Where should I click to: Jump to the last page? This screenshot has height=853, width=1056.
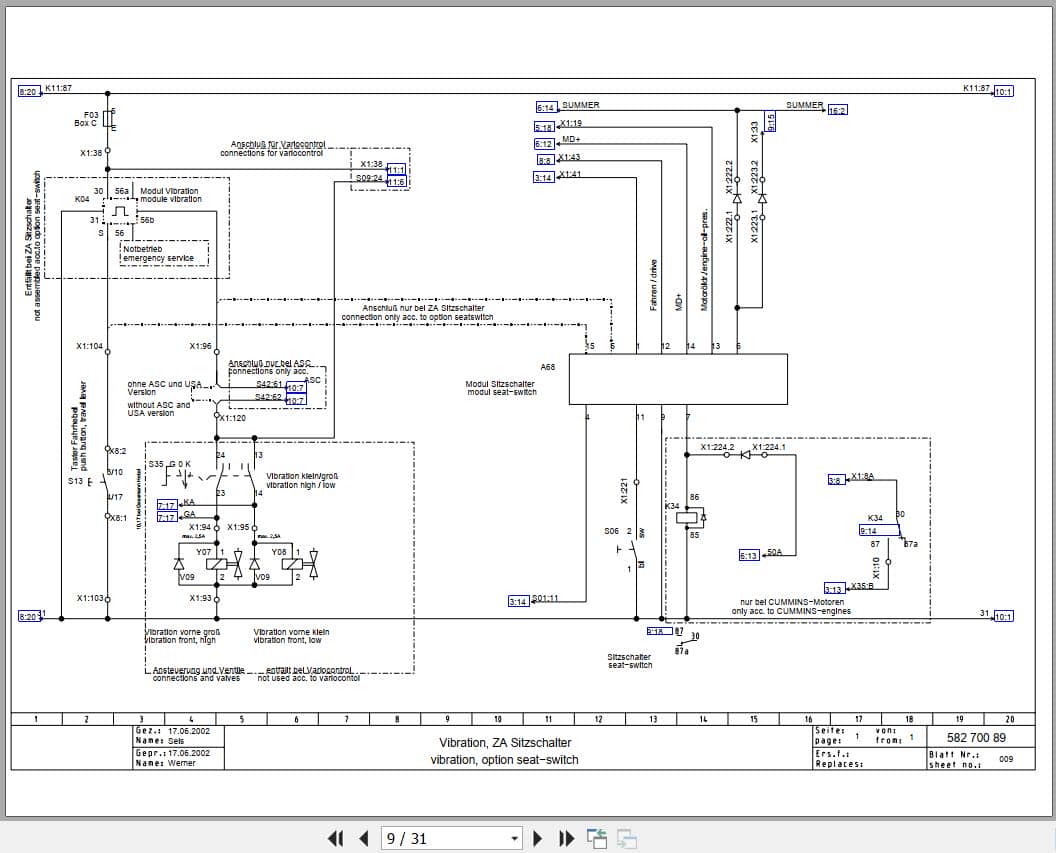(x=566, y=838)
